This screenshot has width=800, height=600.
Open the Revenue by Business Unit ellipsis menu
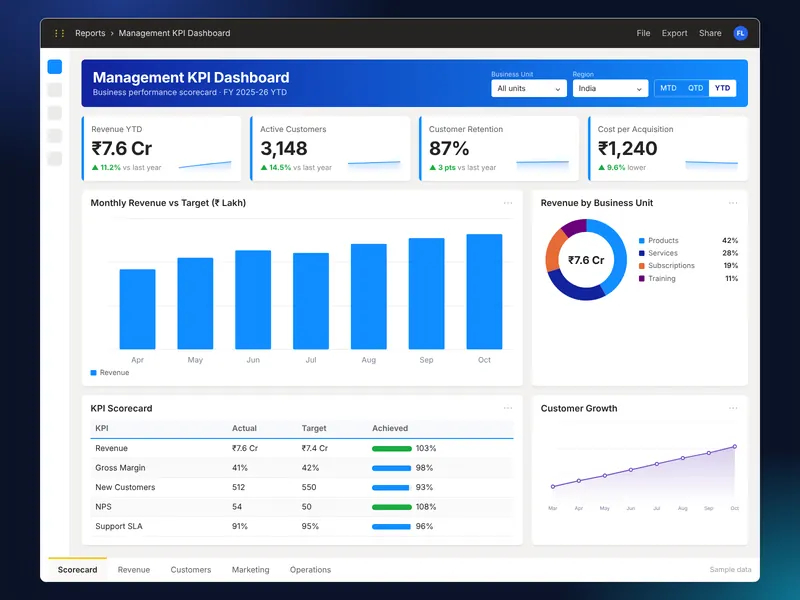click(733, 203)
